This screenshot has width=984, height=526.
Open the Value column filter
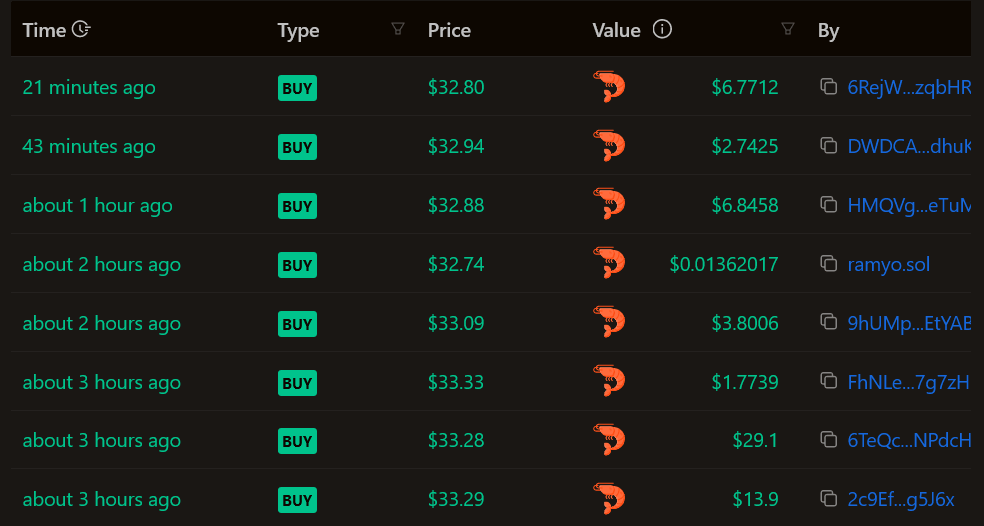point(788,29)
